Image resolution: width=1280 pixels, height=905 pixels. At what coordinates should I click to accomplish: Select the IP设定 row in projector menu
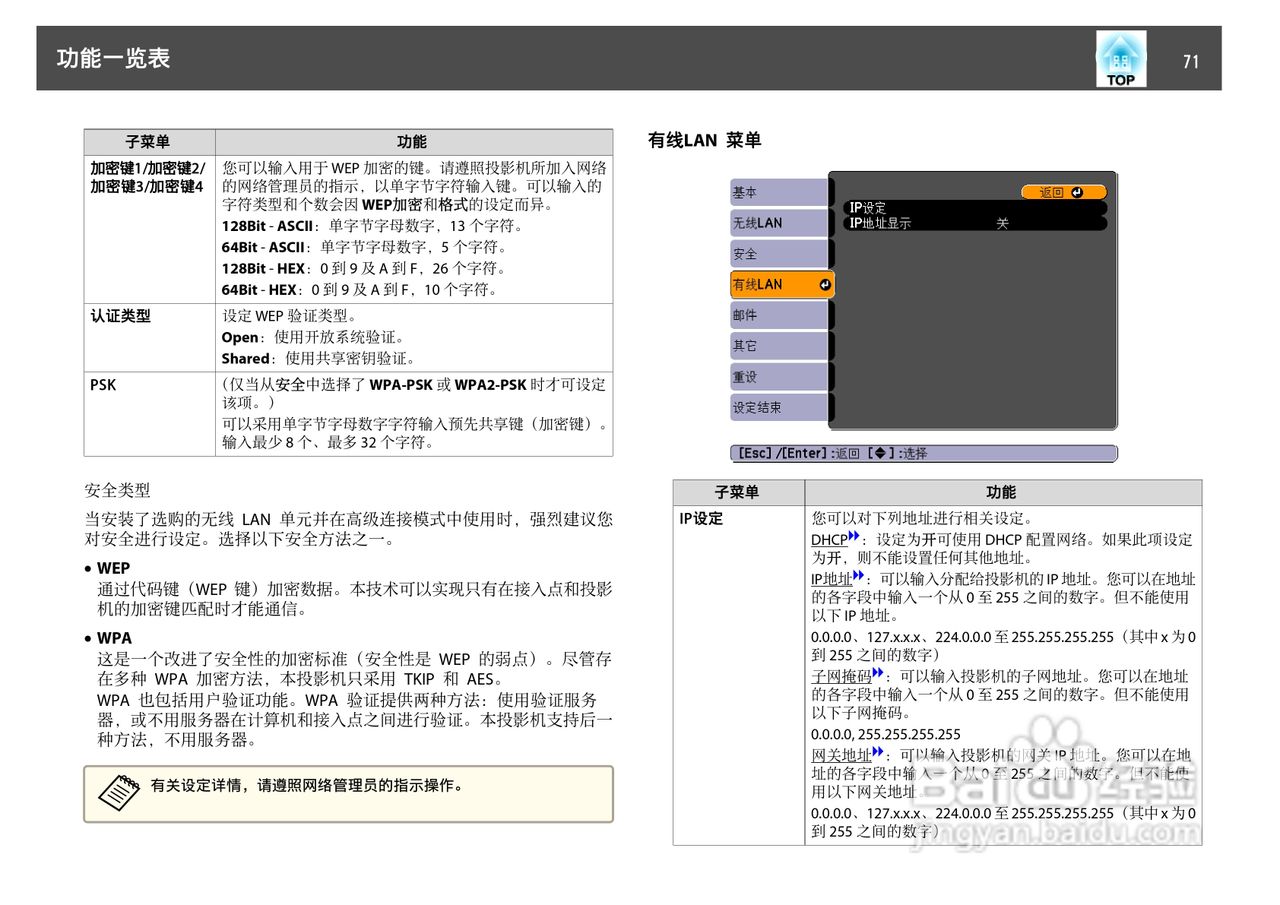[x=974, y=208]
